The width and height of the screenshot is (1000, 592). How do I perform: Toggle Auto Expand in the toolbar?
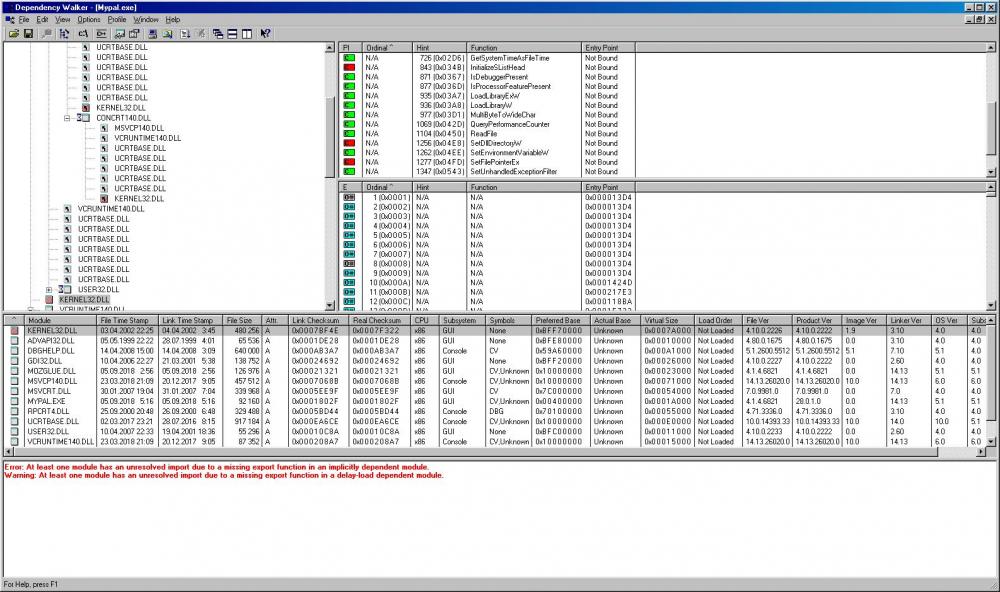[65, 33]
